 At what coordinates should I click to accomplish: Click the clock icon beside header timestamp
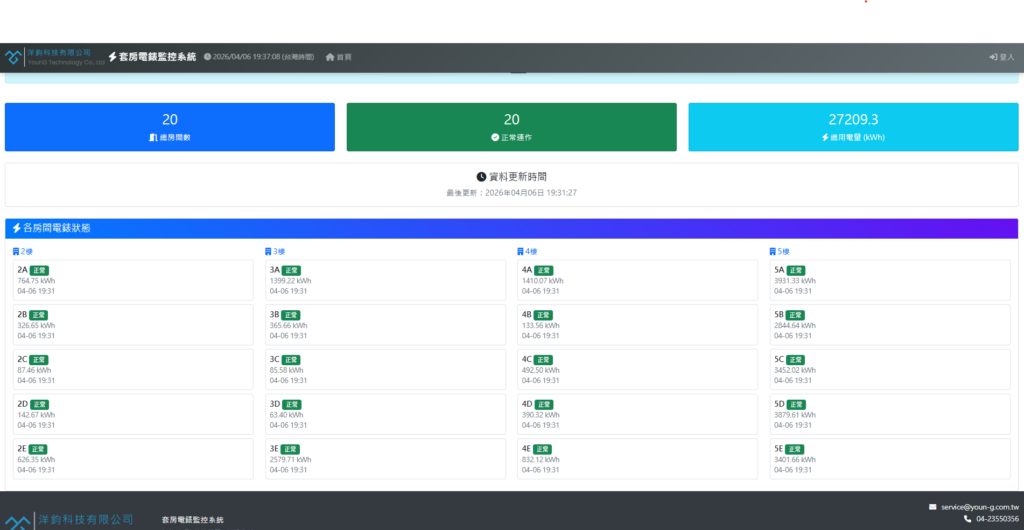click(x=208, y=57)
